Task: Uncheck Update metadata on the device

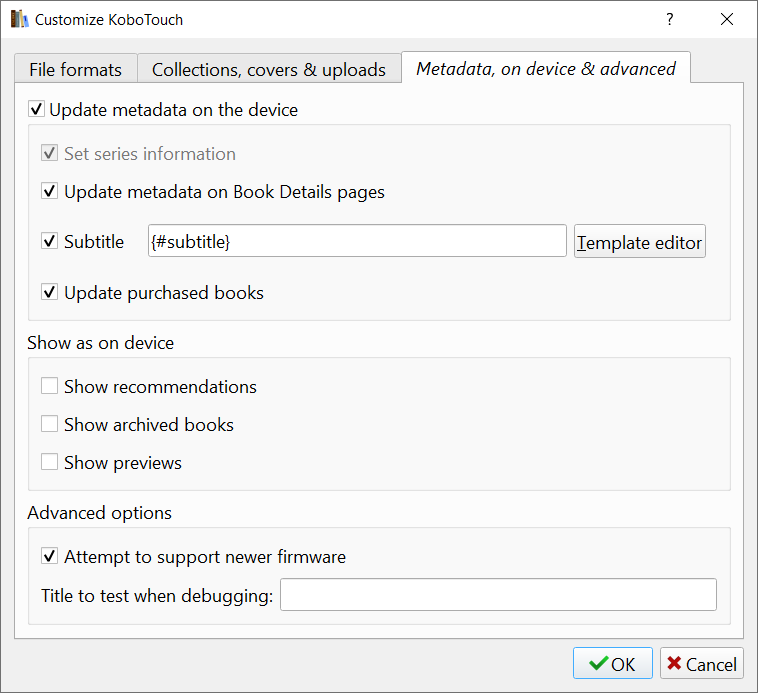Action: (x=37, y=110)
